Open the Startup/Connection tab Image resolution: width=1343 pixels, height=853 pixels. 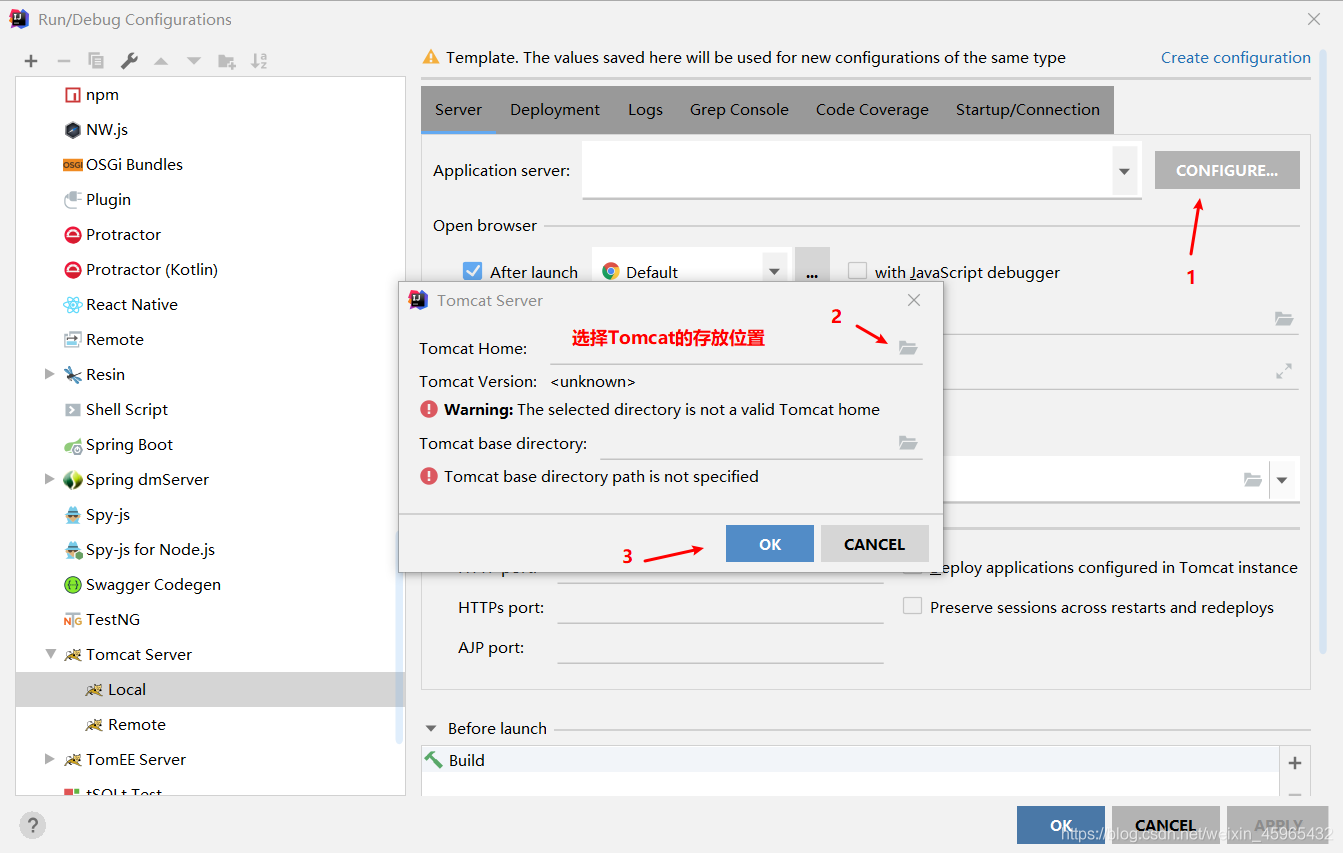1027,110
